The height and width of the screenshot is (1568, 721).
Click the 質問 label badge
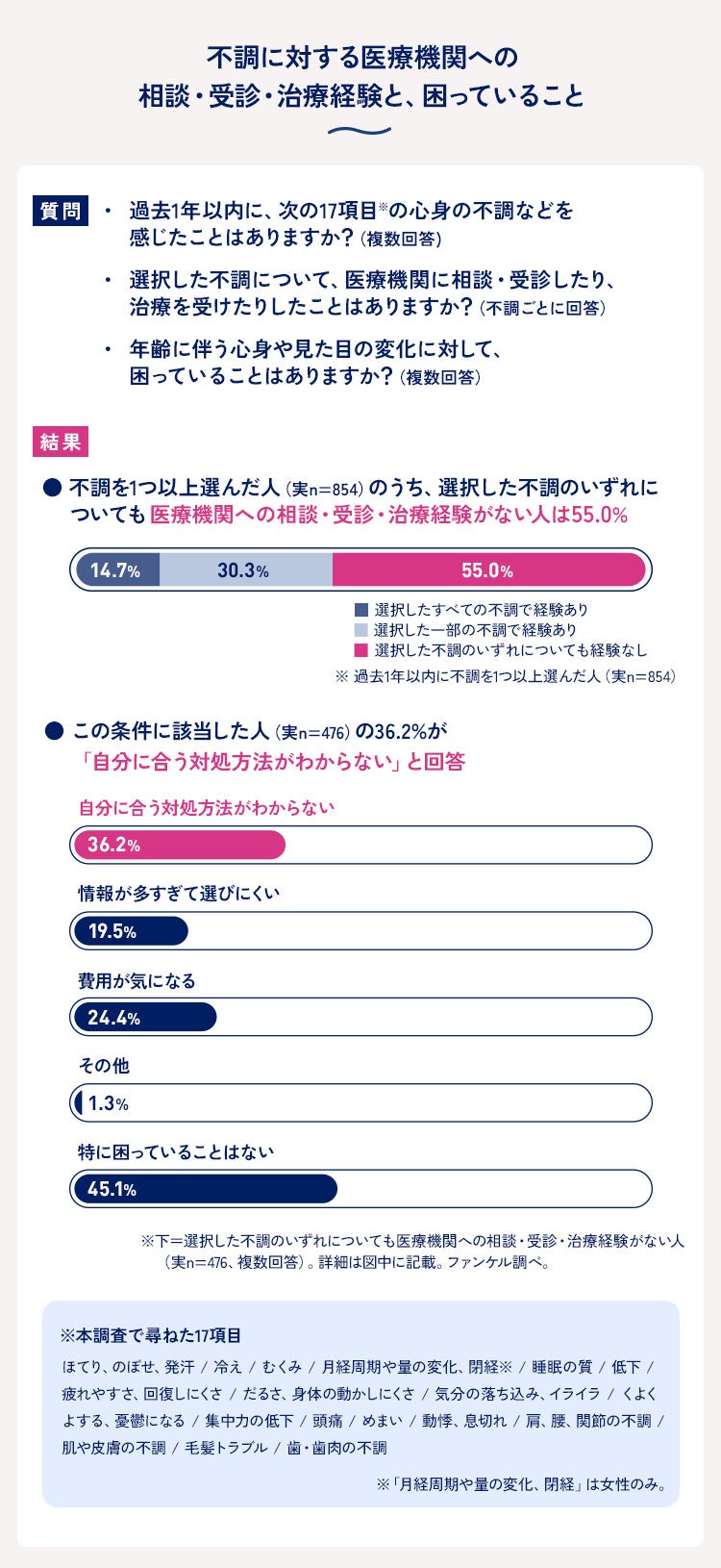(x=61, y=211)
